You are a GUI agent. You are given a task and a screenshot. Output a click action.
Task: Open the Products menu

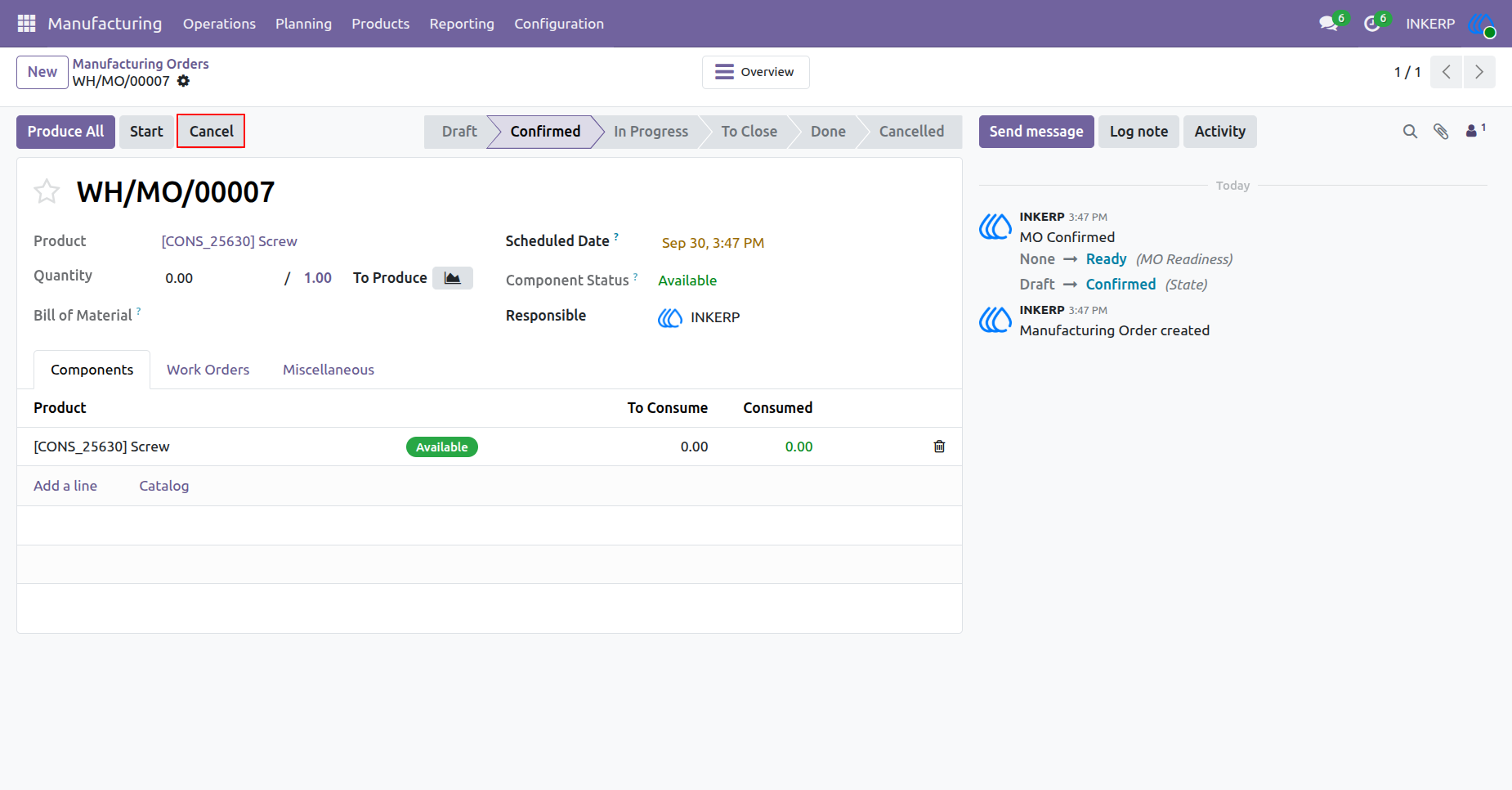(380, 24)
